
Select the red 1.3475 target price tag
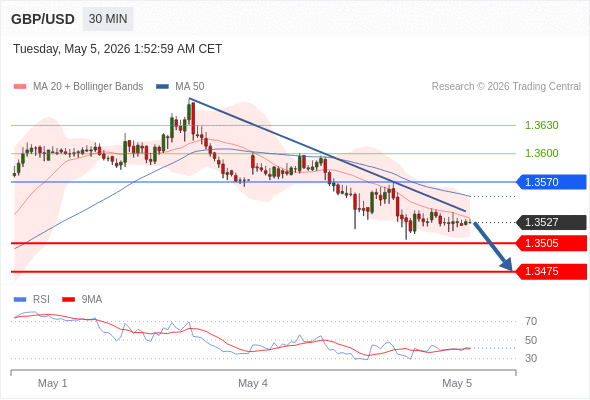point(551,271)
